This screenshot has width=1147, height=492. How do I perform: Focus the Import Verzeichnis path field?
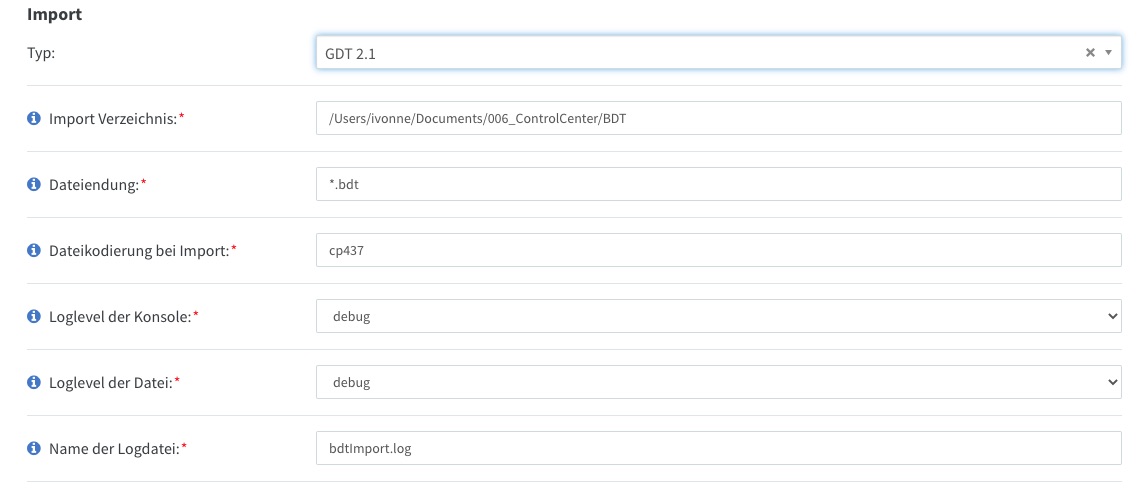tap(718, 118)
